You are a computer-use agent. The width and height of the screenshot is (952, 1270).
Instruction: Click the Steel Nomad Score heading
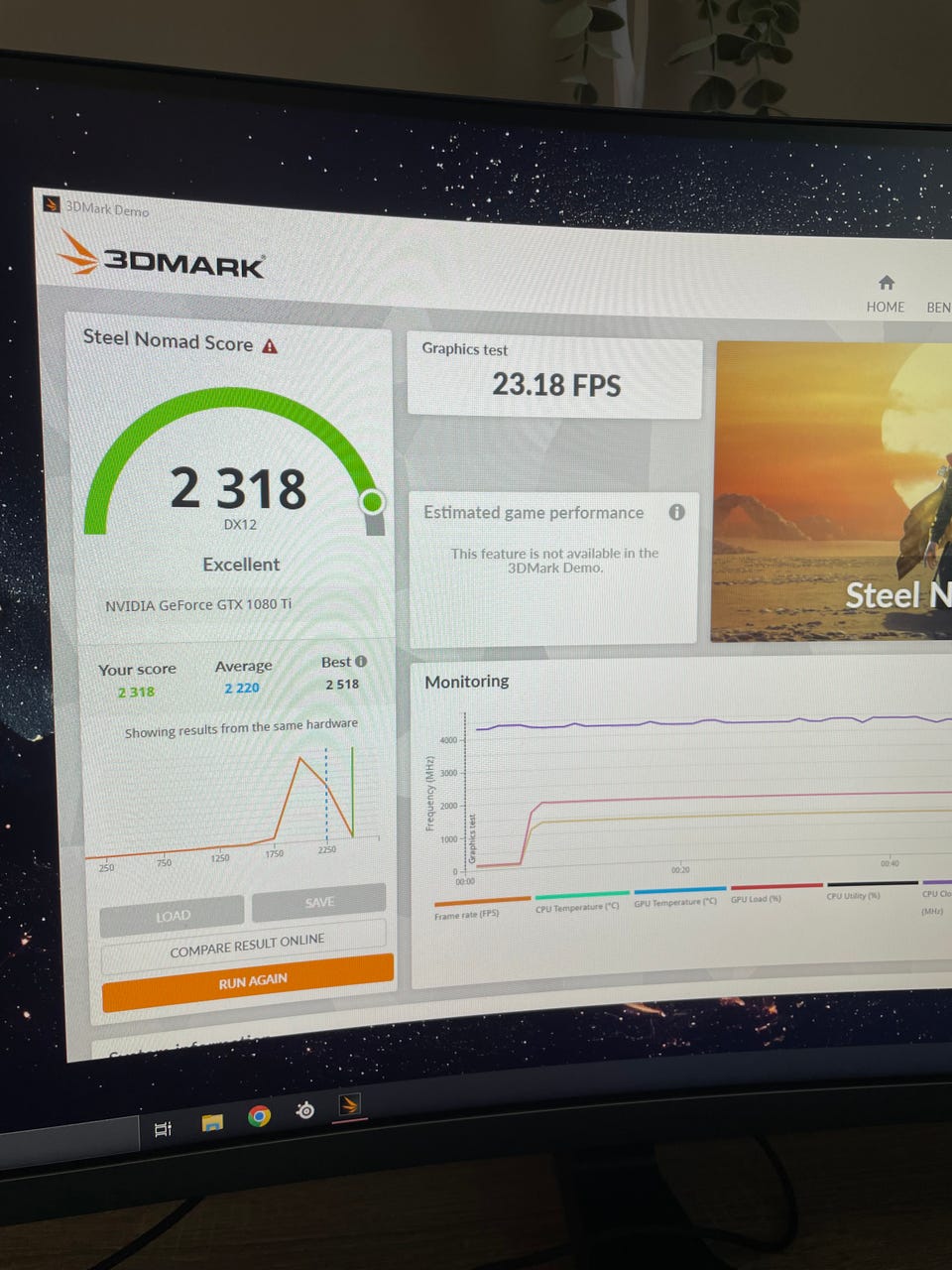click(x=168, y=340)
